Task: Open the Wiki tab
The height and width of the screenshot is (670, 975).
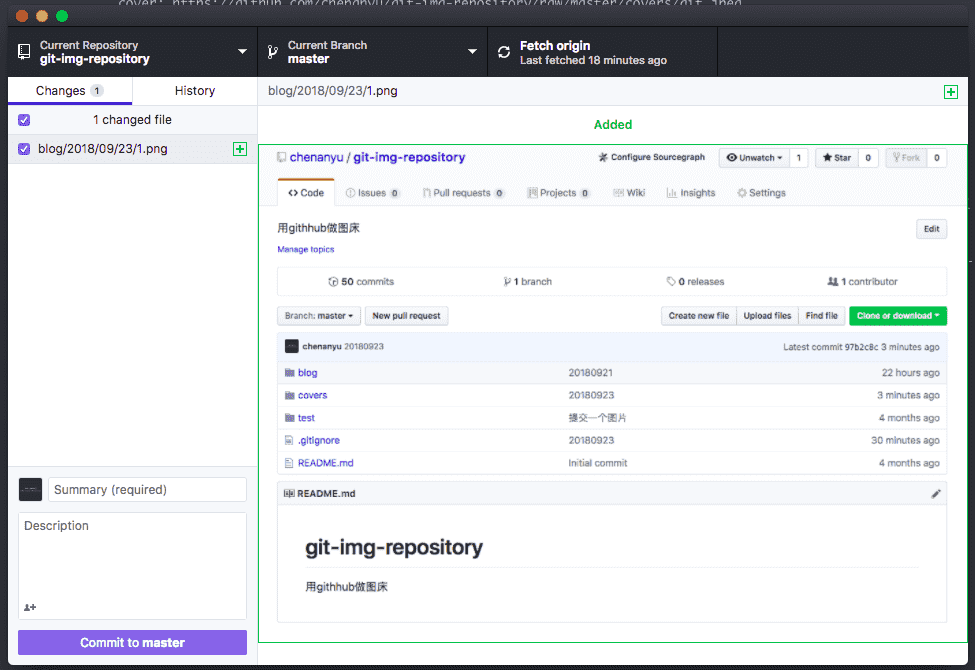Action: coord(629,193)
